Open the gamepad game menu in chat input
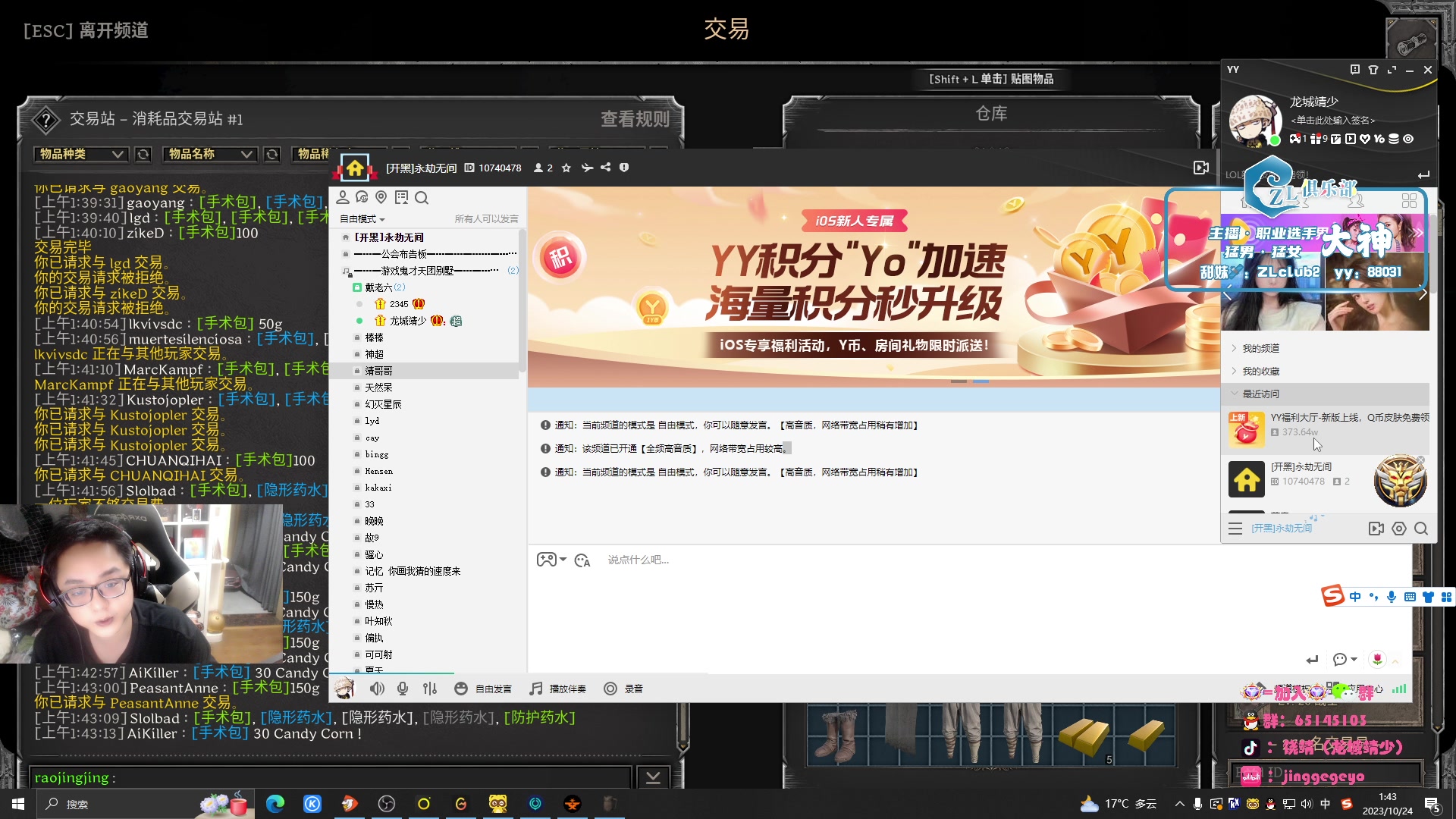The image size is (1456, 819). (551, 560)
